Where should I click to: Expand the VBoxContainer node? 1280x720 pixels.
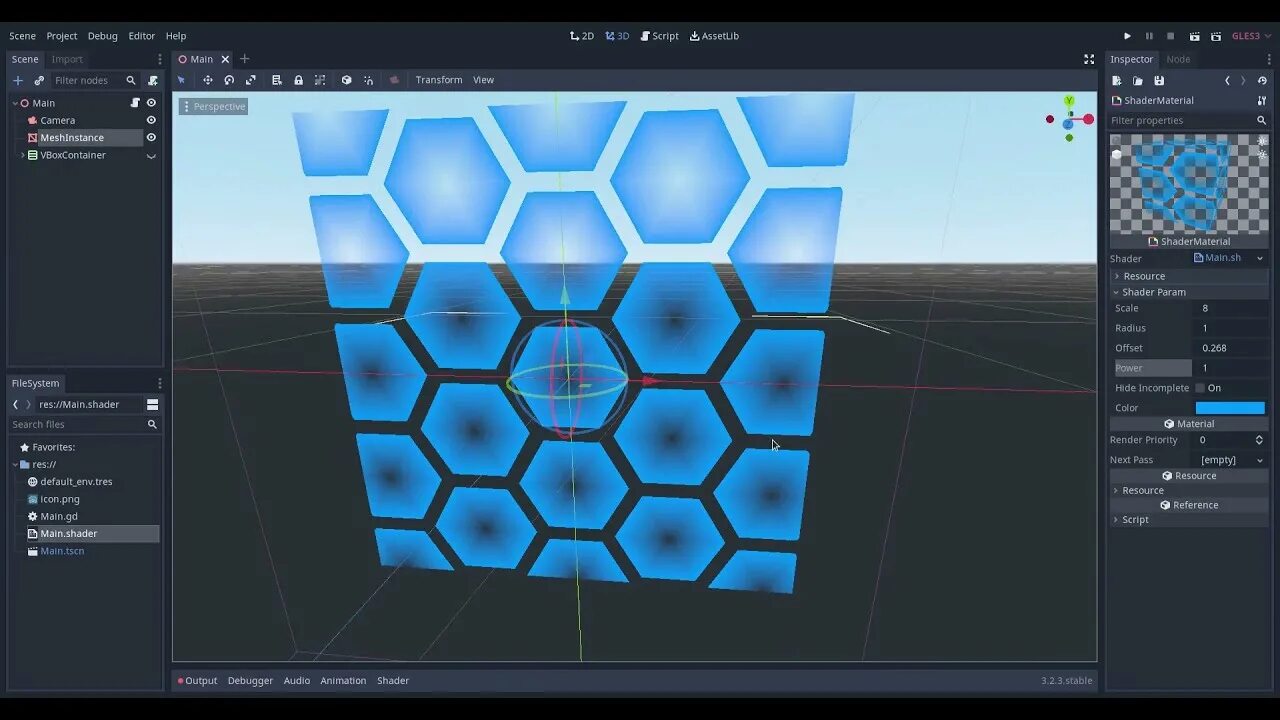(23, 155)
